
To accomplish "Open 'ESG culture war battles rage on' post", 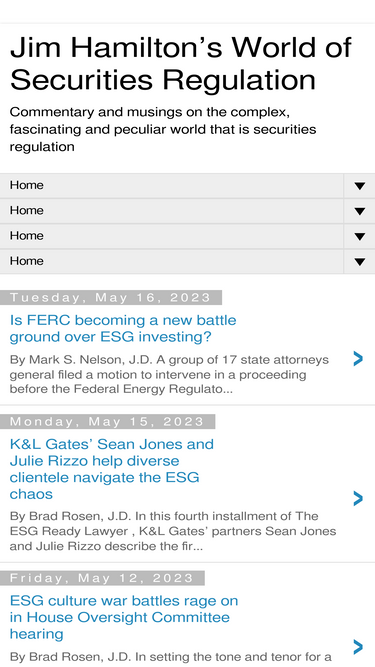I will [x=124, y=617].
